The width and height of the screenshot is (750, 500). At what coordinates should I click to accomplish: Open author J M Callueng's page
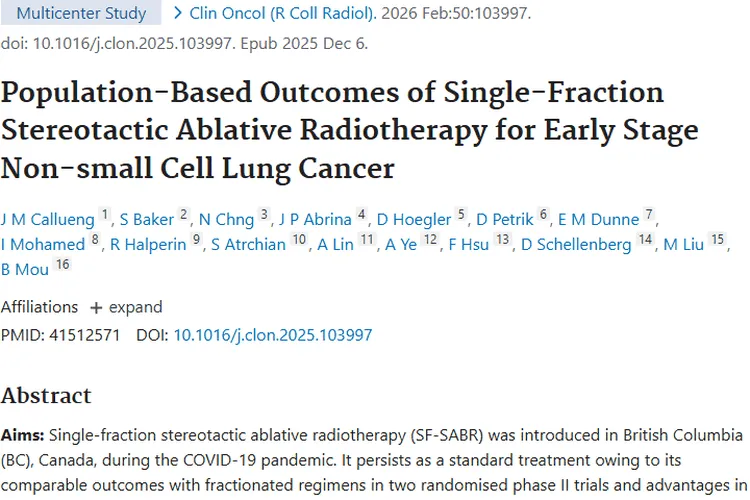48,219
